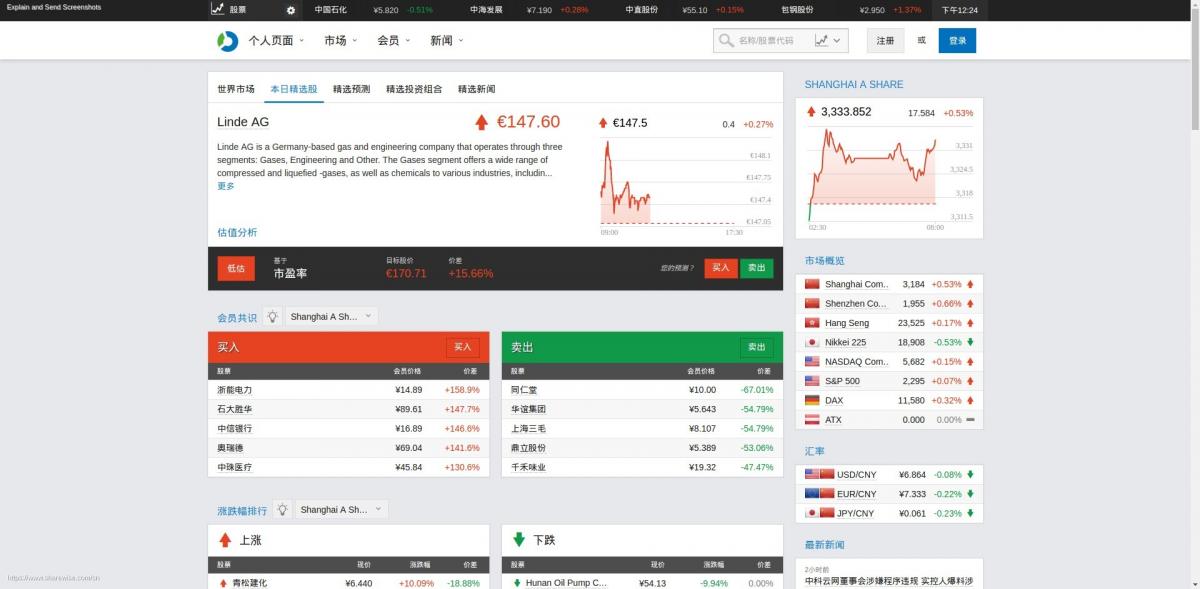Click the 买入 button in the red header
Screen dimensions: 1200x589
pyautogui.click(x=463, y=347)
